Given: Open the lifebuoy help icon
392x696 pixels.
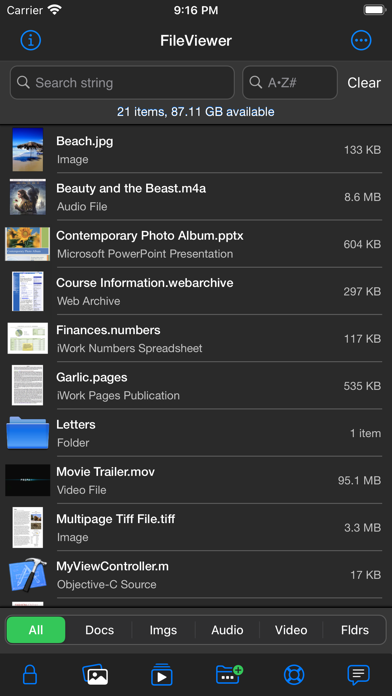Looking at the screenshot, I should click(294, 675).
